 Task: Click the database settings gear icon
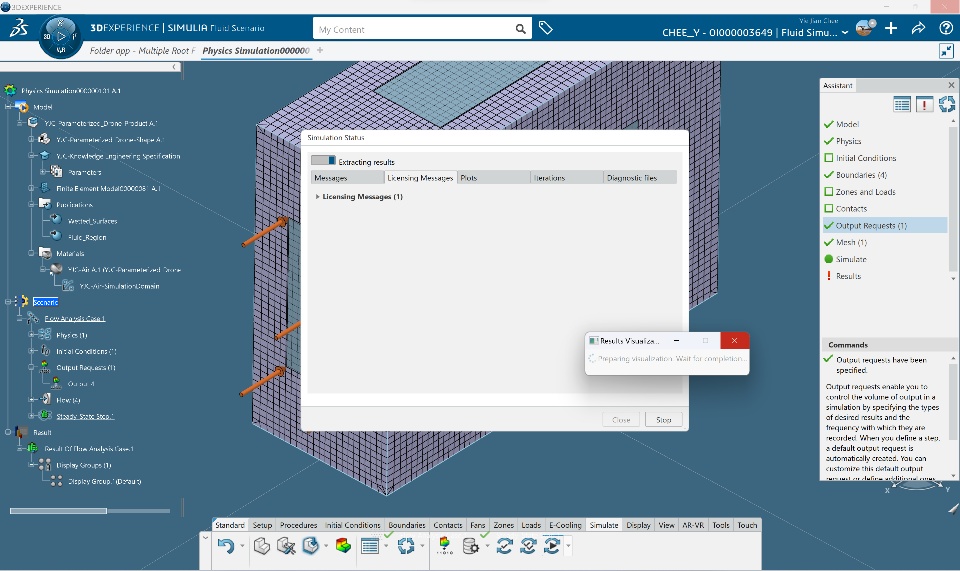tap(470, 545)
